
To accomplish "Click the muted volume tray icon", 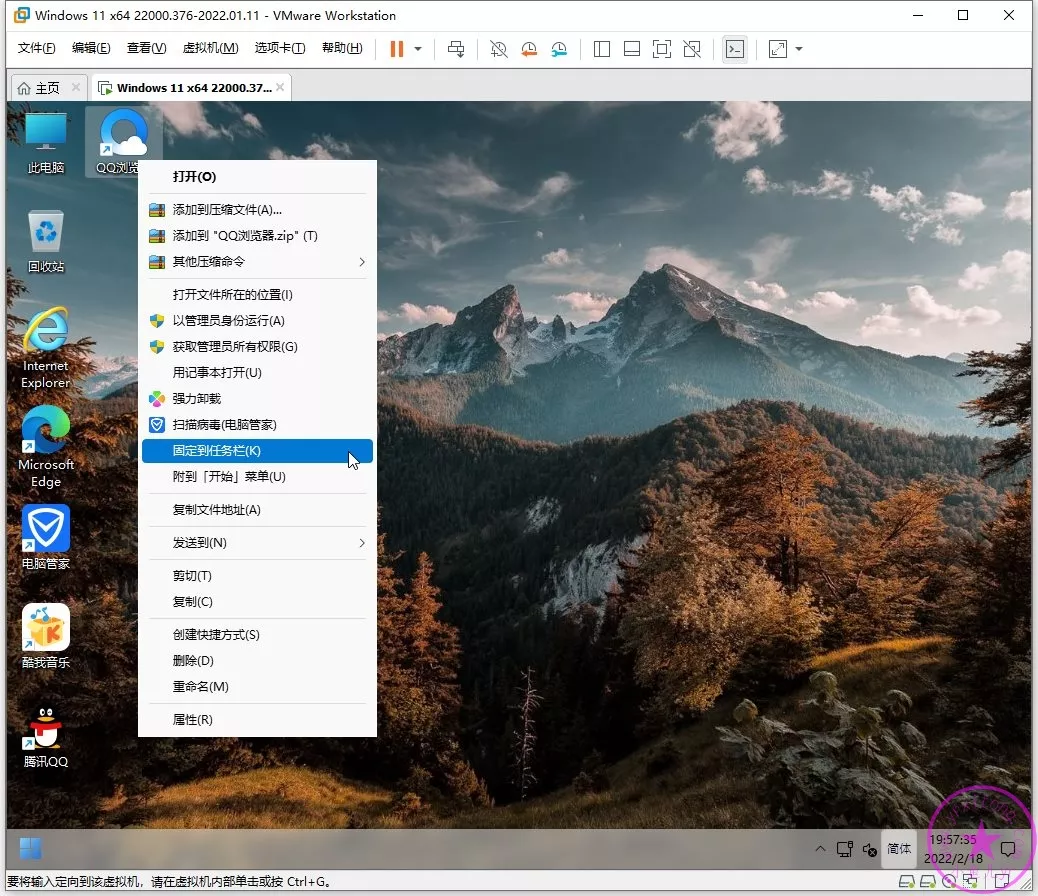I will (869, 849).
